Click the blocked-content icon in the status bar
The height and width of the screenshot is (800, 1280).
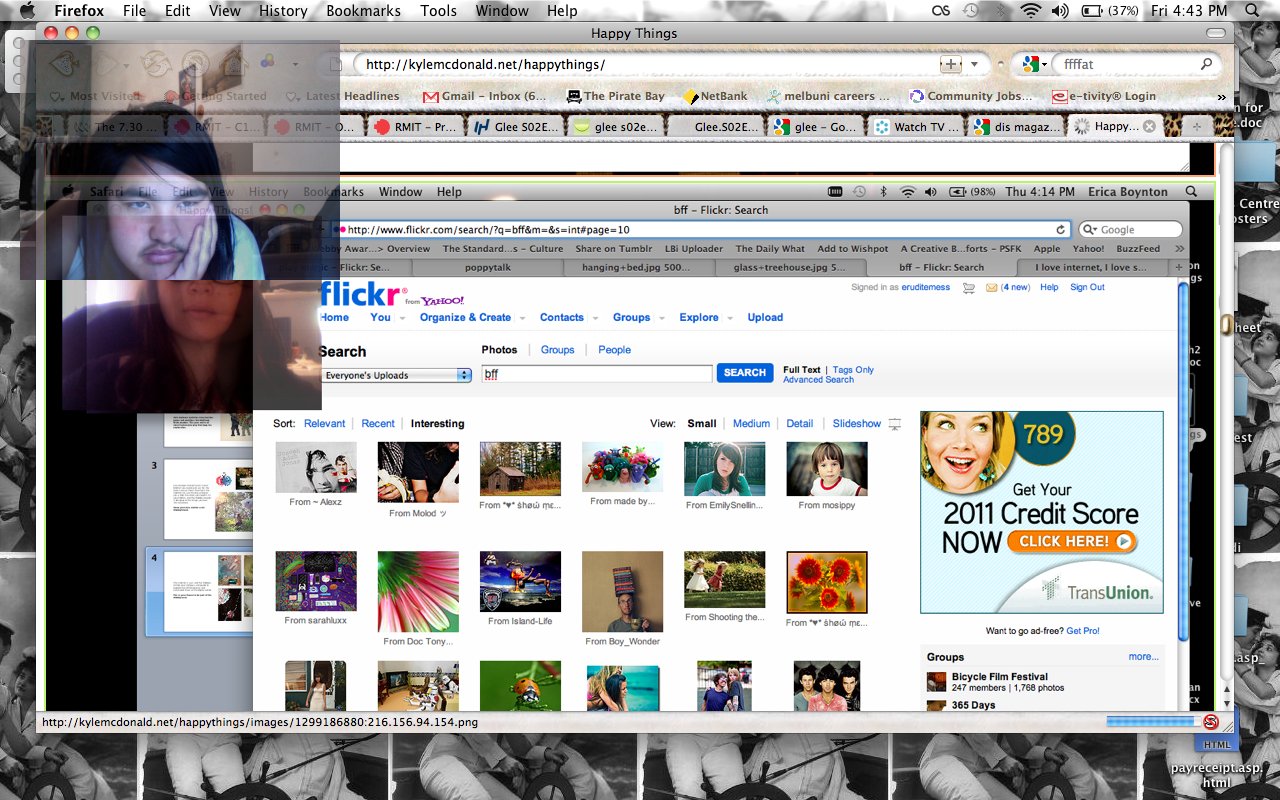pos(1211,721)
